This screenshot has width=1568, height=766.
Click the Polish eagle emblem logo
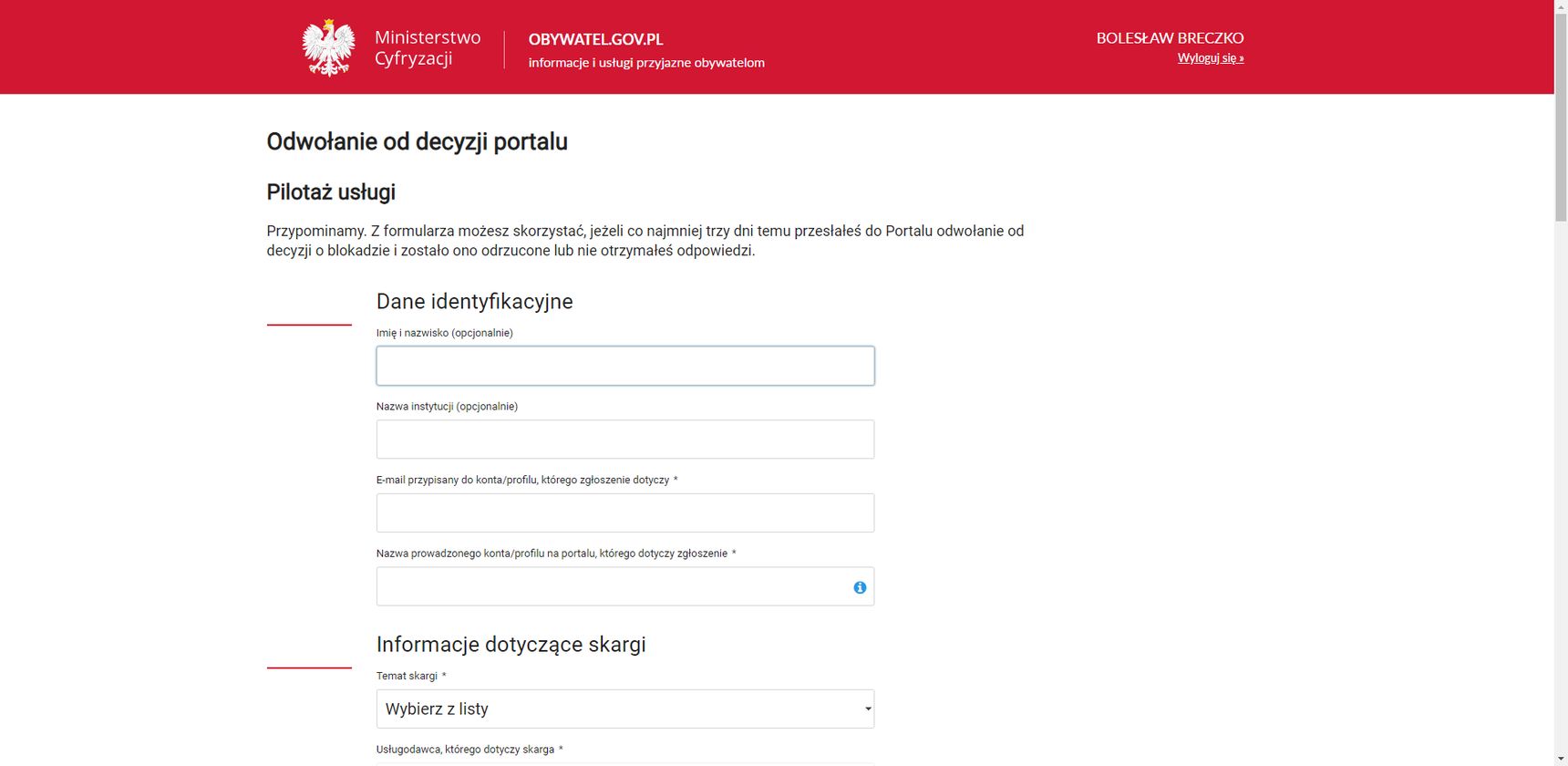tap(328, 48)
